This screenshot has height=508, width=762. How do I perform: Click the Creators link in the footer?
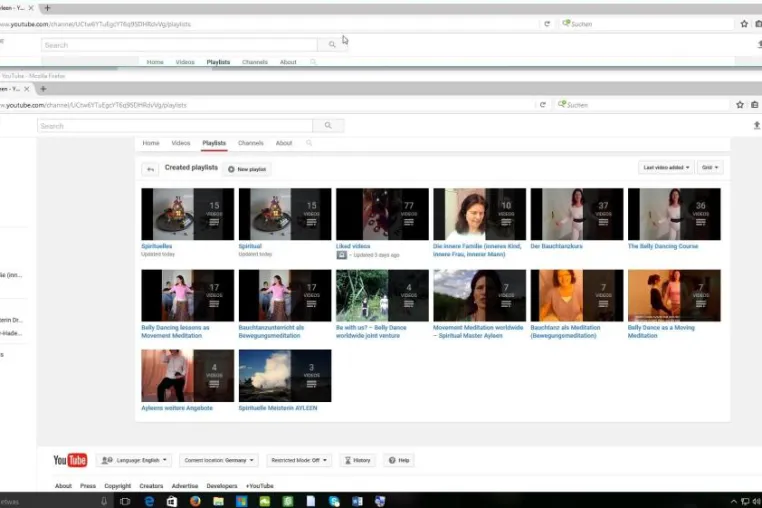click(151, 486)
